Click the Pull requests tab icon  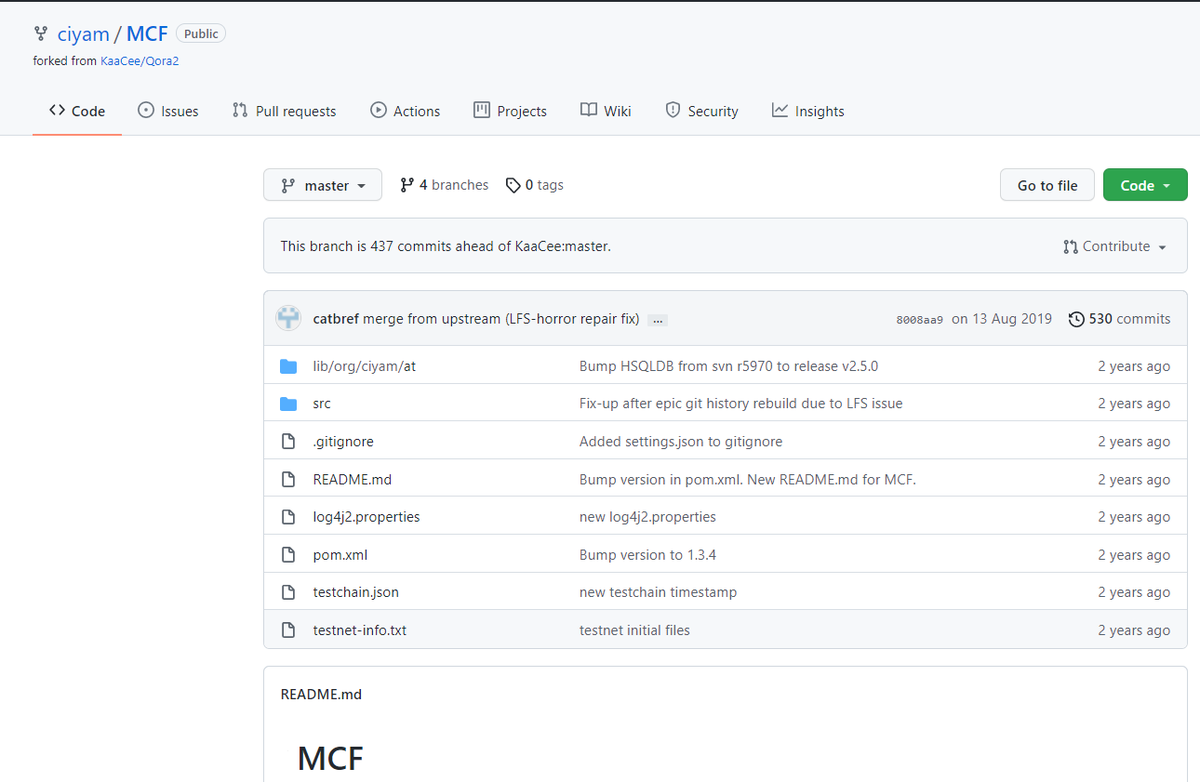240,111
